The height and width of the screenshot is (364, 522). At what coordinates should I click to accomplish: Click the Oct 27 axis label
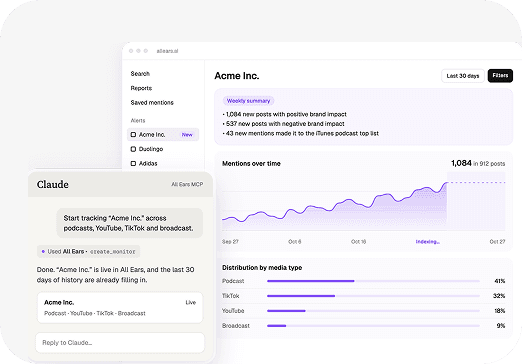coord(497,242)
